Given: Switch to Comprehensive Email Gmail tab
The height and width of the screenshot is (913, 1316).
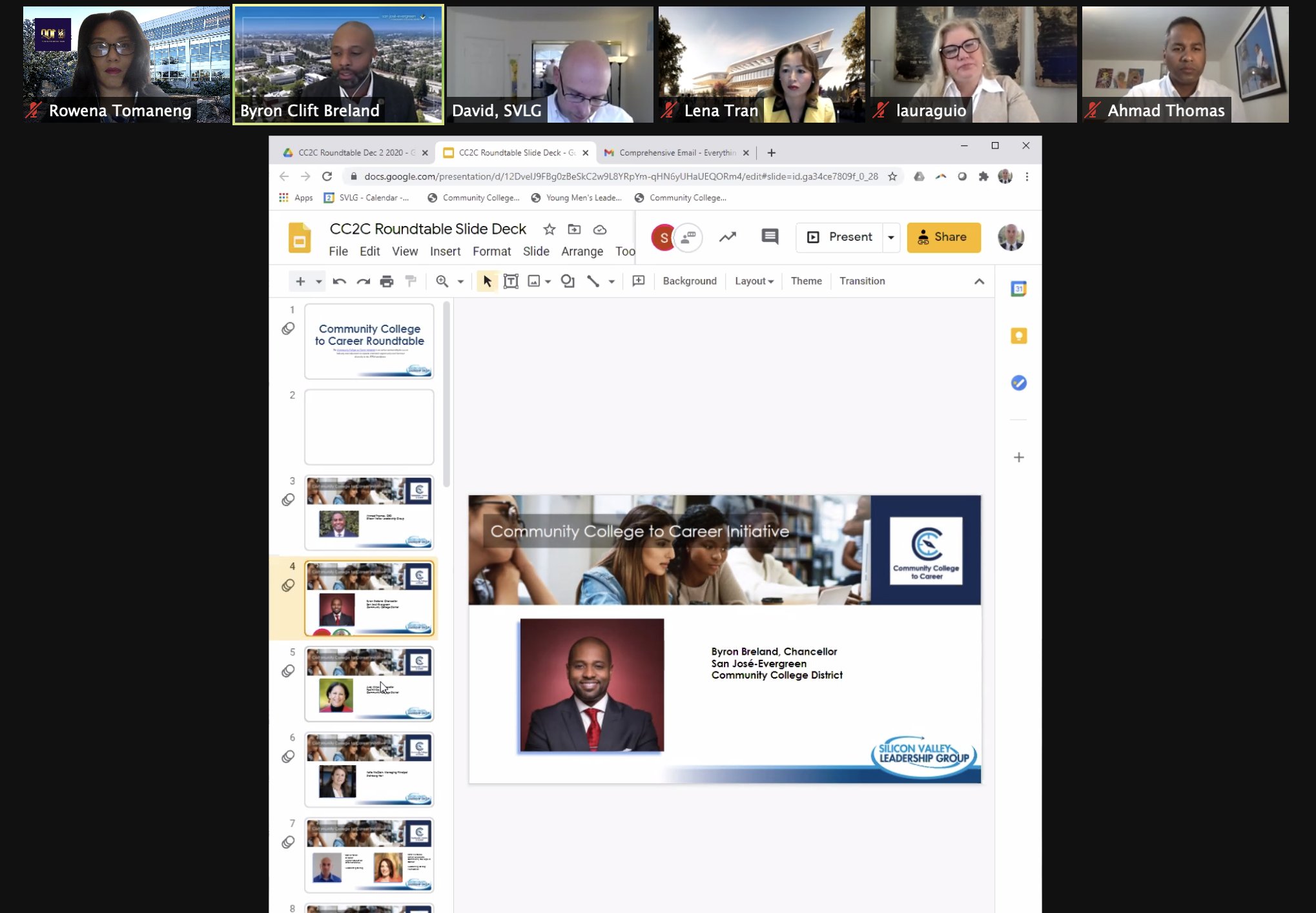Looking at the screenshot, I should click(x=672, y=152).
